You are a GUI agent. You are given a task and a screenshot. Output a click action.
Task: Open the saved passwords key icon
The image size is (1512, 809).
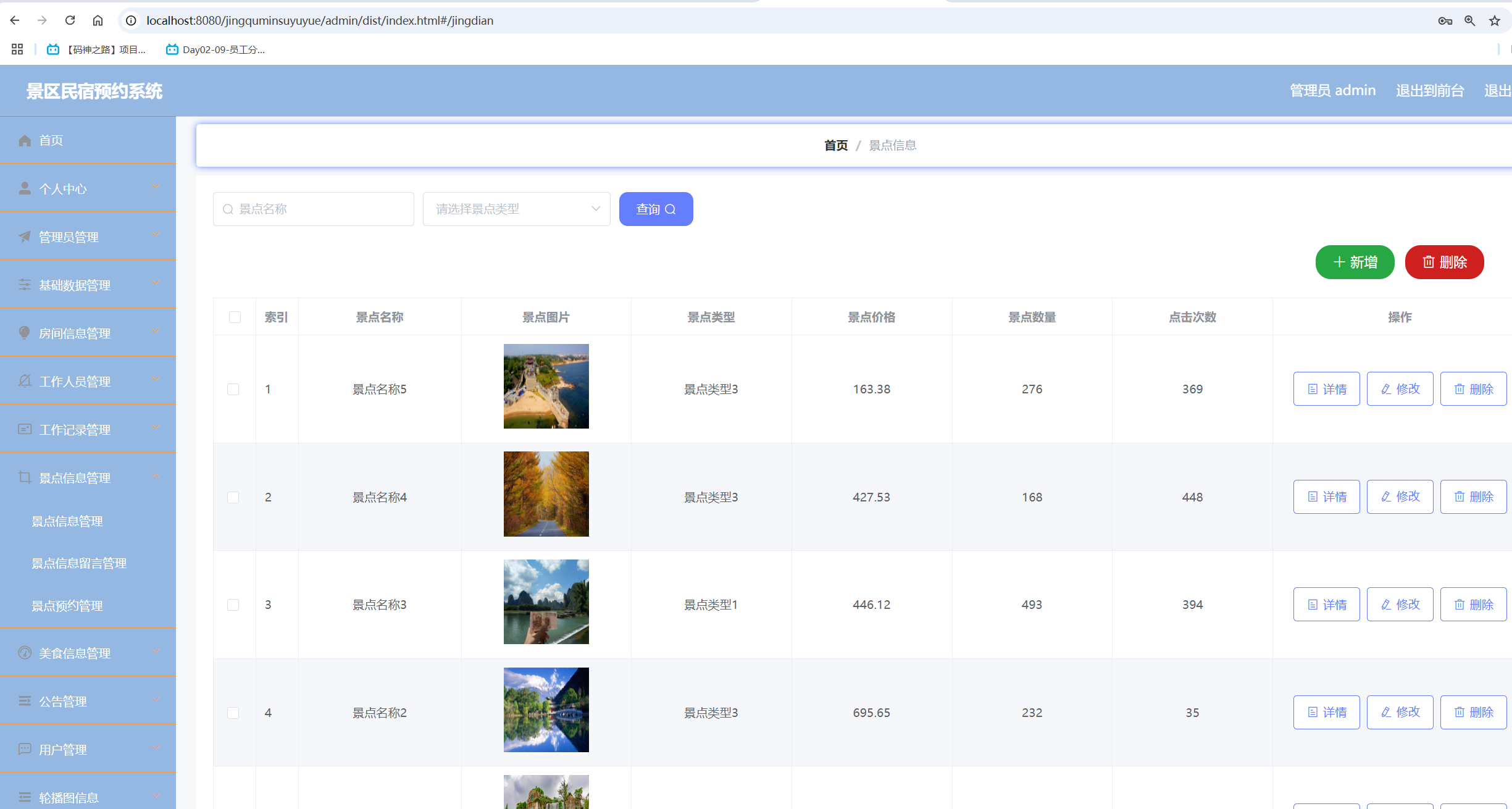[x=1445, y=20]
